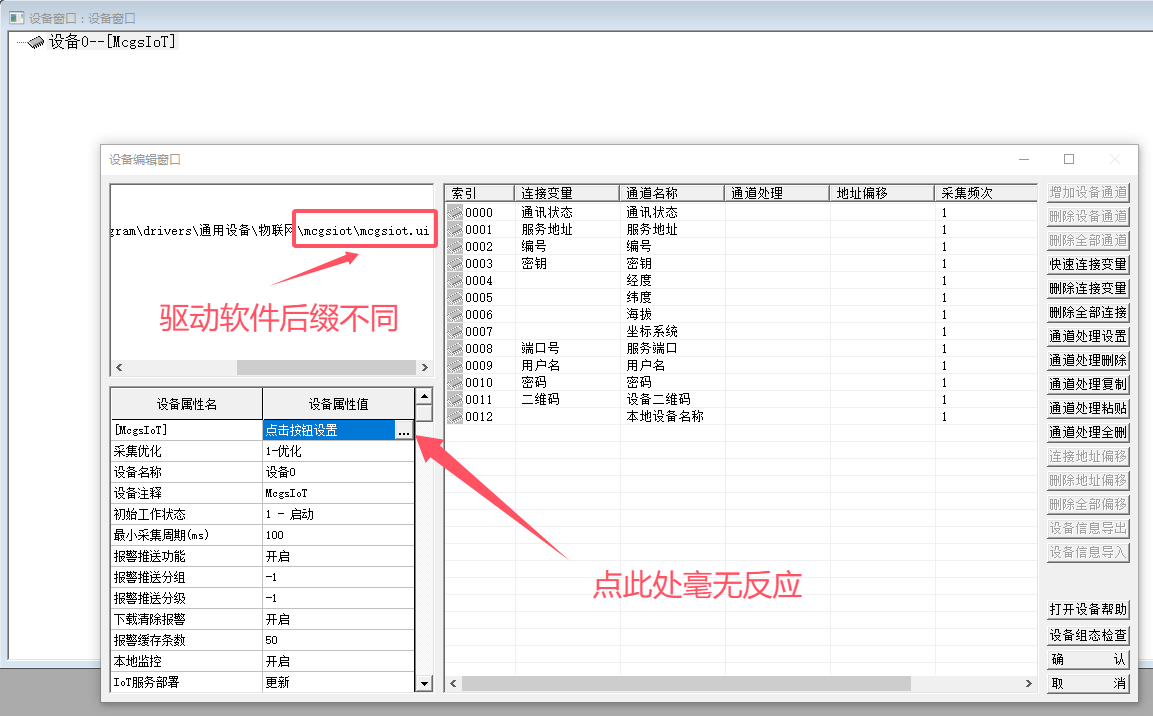This screenshot has height=716, width=1153.
Task: Click channel icon in row 0008
Action: tap(455, 349)
